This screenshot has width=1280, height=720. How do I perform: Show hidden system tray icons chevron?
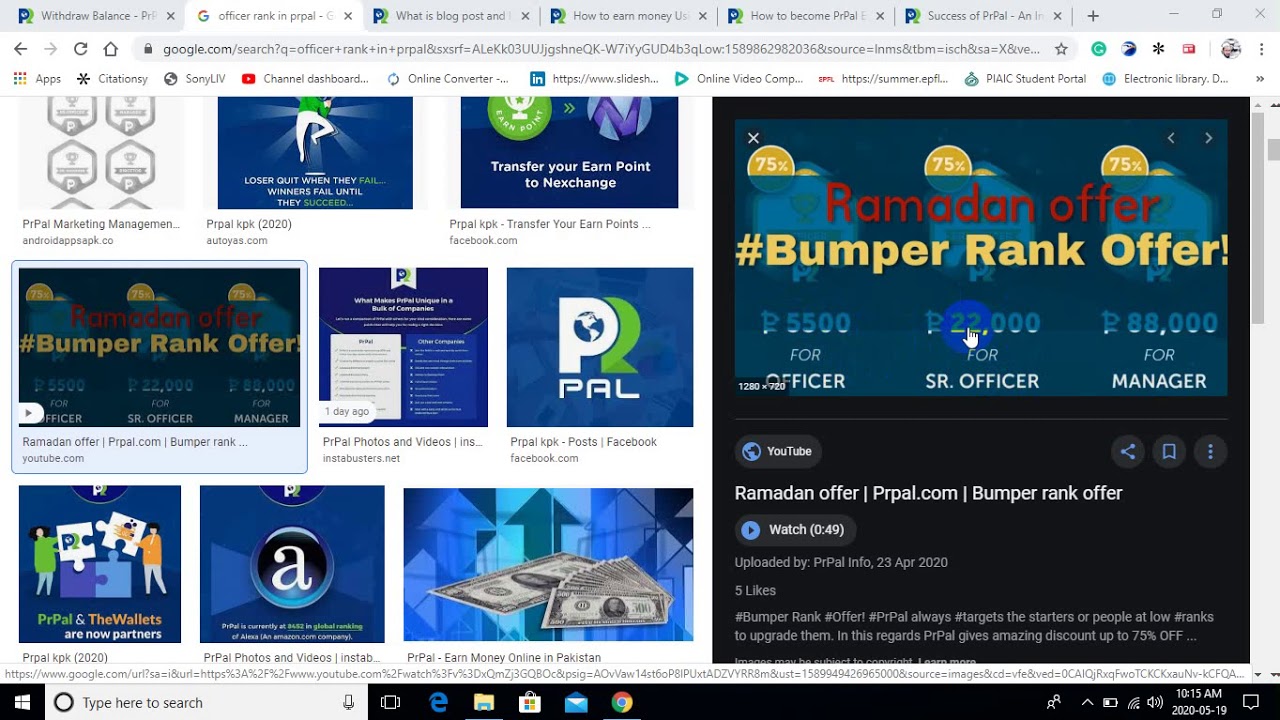(1088, 703)
